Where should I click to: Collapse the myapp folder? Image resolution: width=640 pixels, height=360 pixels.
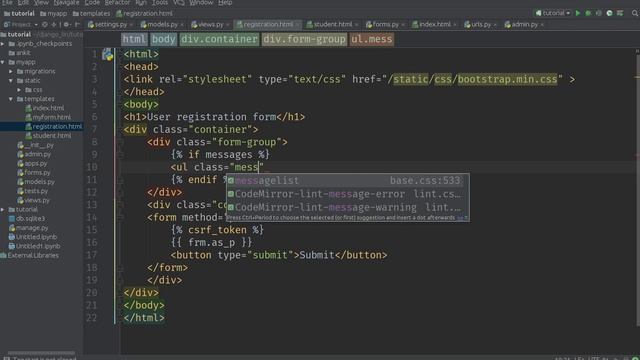coord(3,62)
